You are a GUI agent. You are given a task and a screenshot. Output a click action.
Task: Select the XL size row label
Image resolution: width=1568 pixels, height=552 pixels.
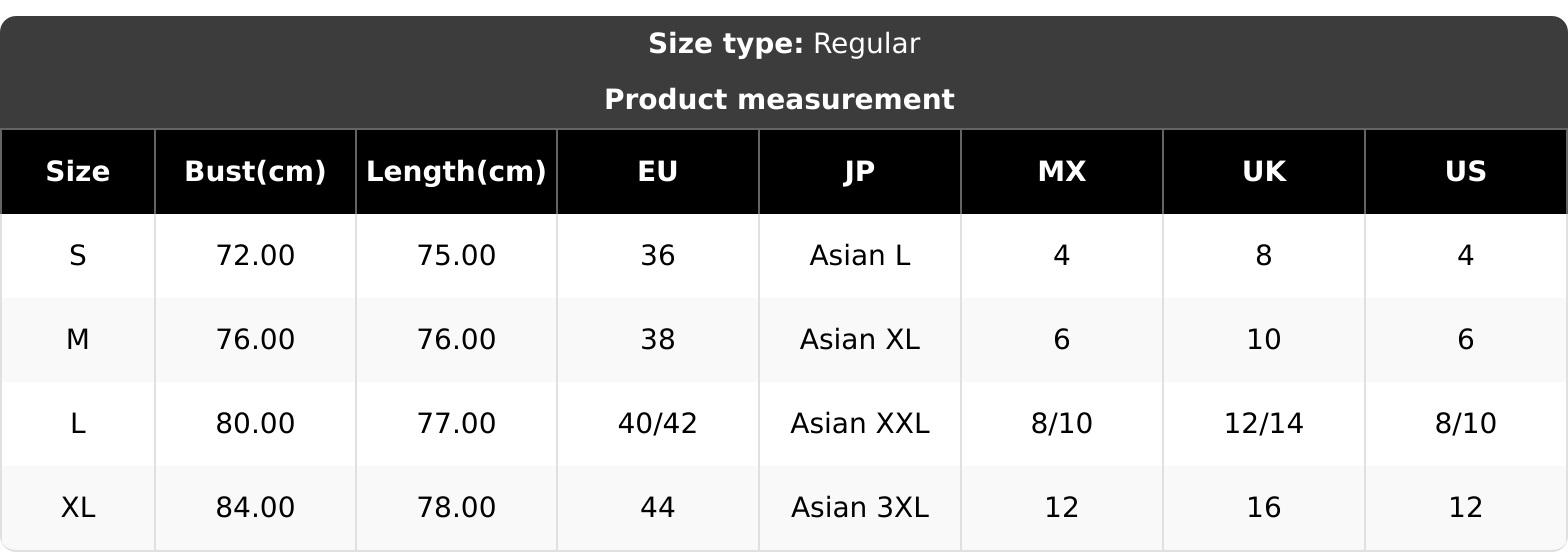[x=78, y=508]
